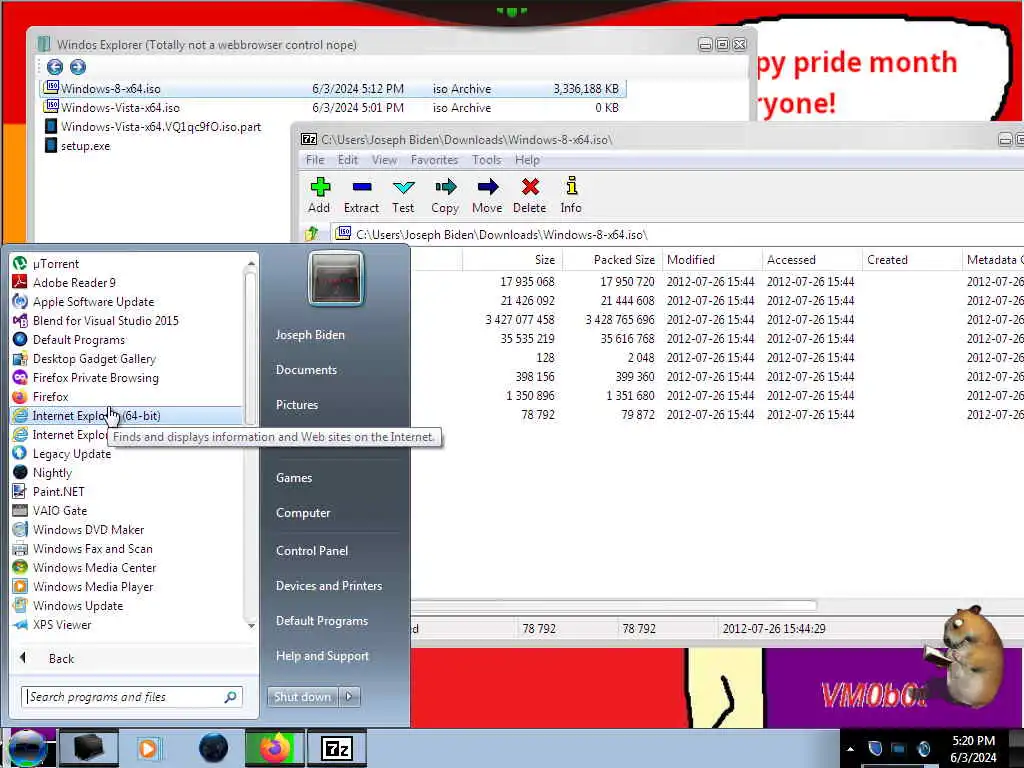Sort 7-Zip list by Modified column
Screen dimensions: 1024x768
[x=712, y=260]
